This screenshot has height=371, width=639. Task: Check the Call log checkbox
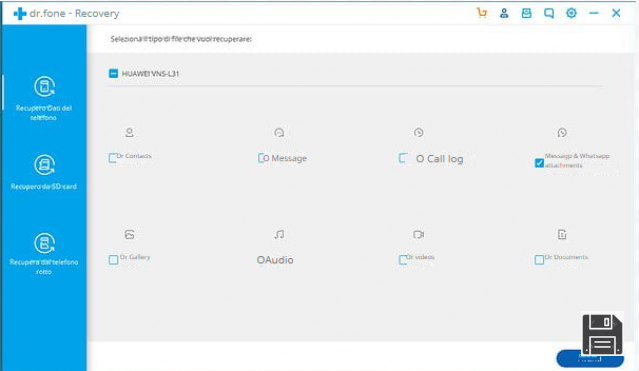(x=403, y=158)
